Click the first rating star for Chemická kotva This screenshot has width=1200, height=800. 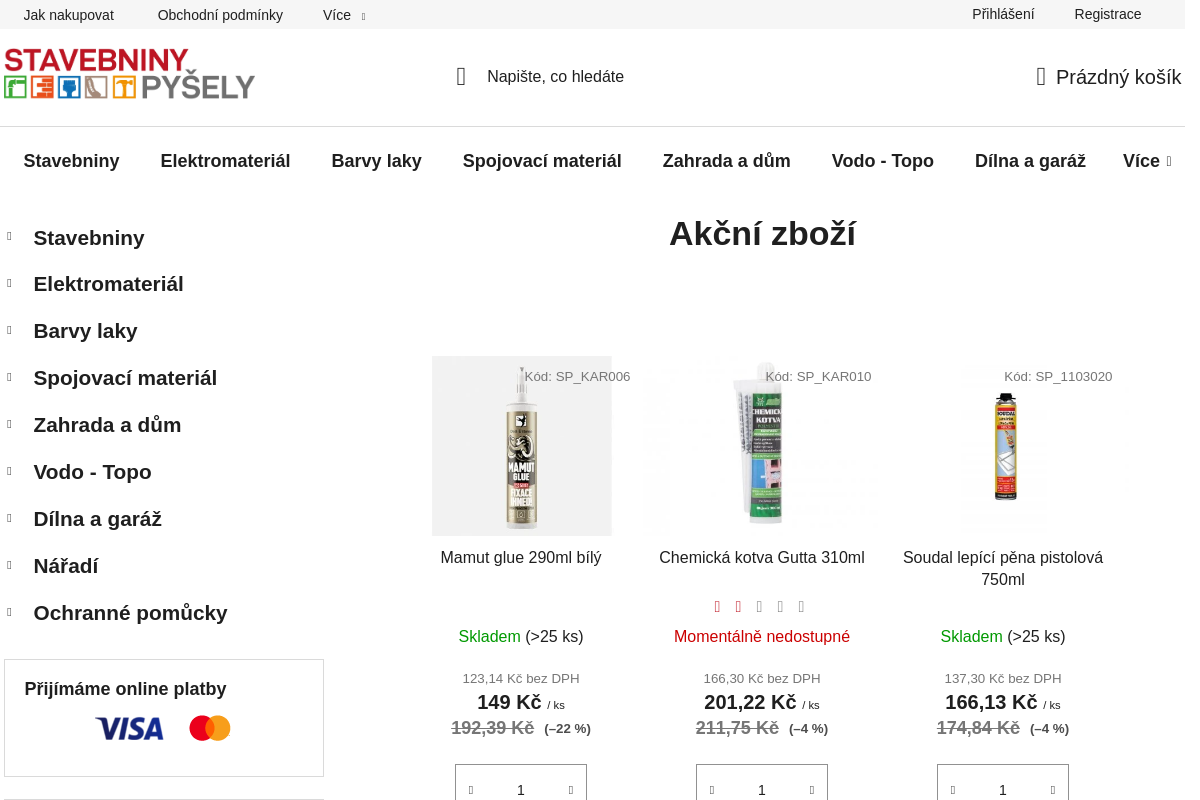(717, 607)
